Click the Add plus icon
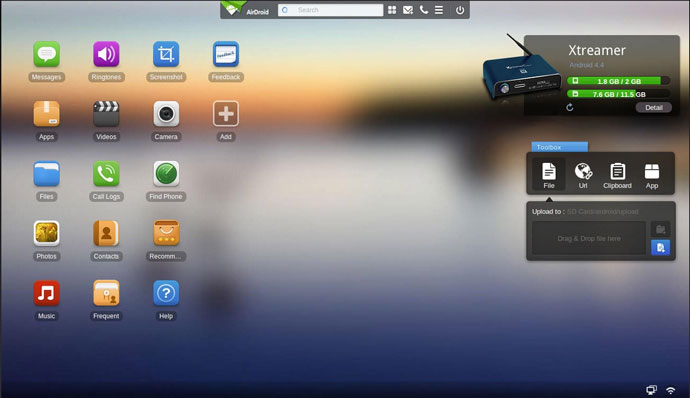The width and height of the screenshot is (690, 398). click(x=226, y=114)
